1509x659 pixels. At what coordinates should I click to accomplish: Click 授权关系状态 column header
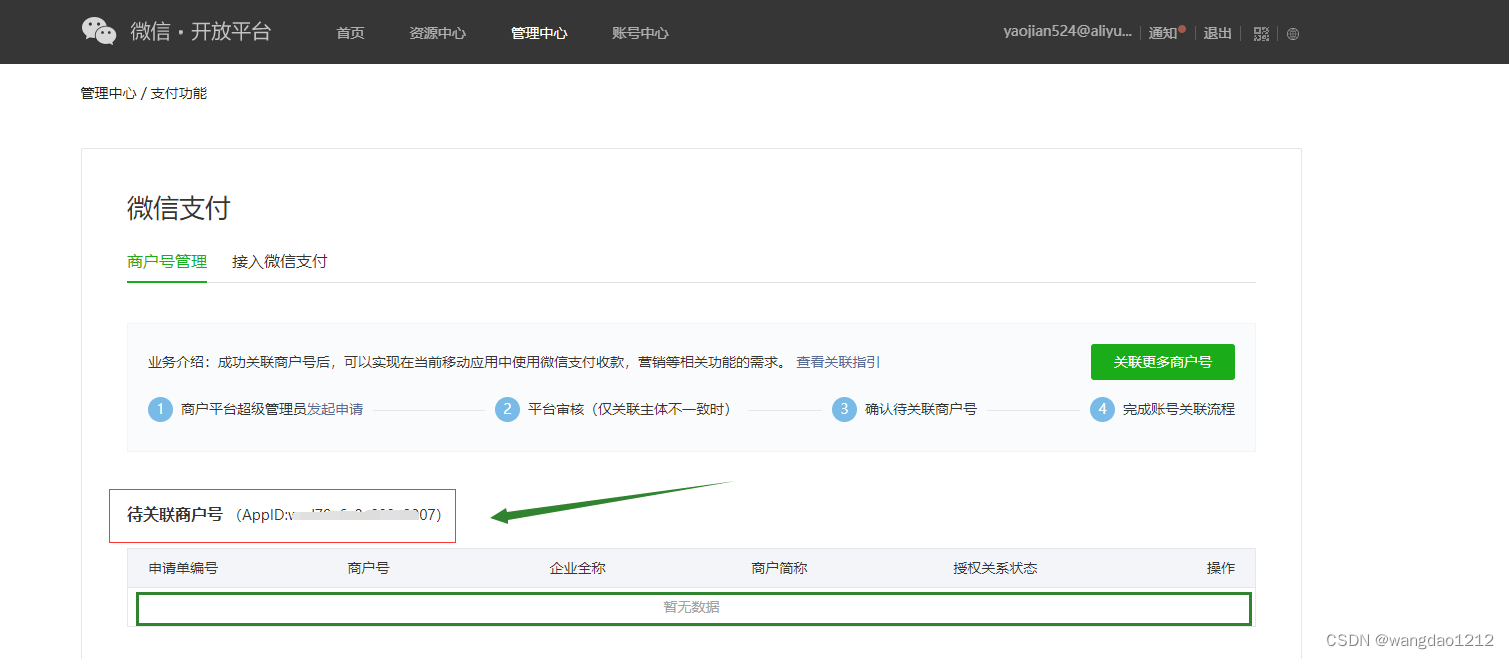[995, 568]
